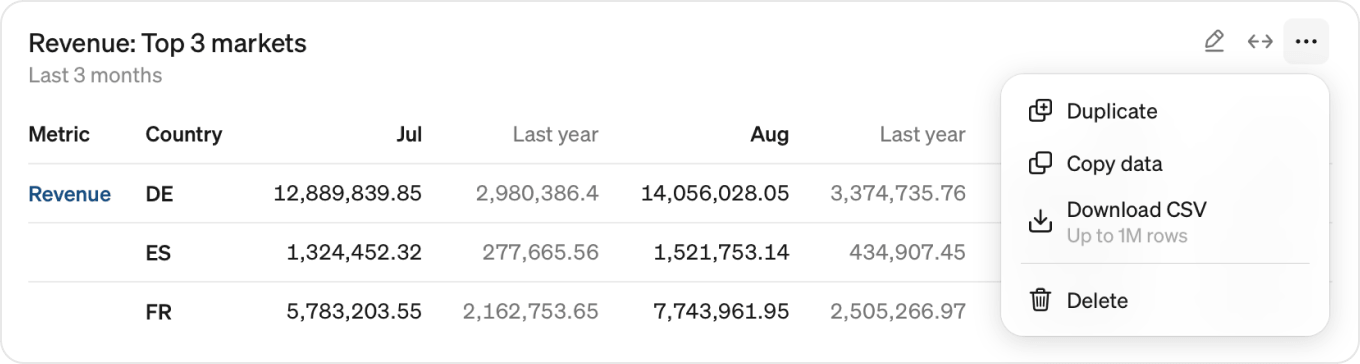
Task: Open the three-dot more options menu
Action: click(1306, 42)
